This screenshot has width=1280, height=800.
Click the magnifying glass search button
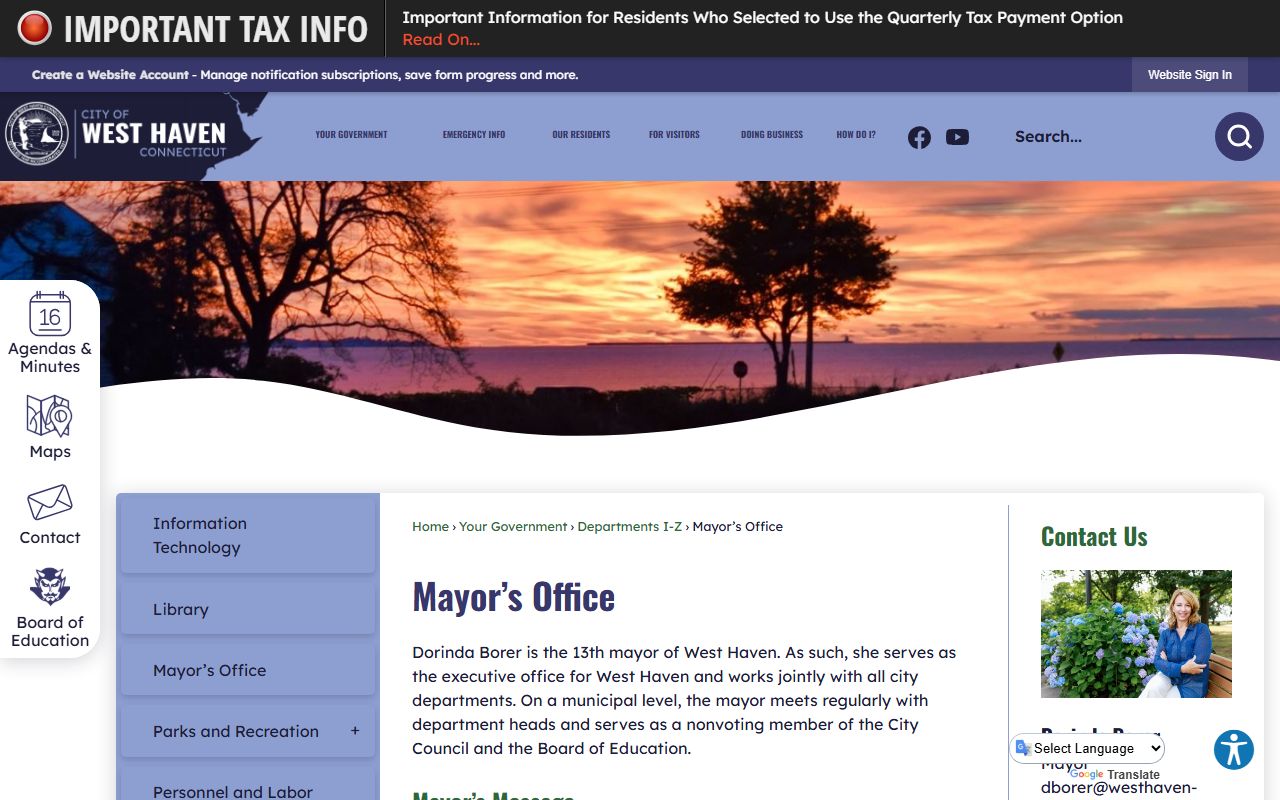pos(1239,137)
